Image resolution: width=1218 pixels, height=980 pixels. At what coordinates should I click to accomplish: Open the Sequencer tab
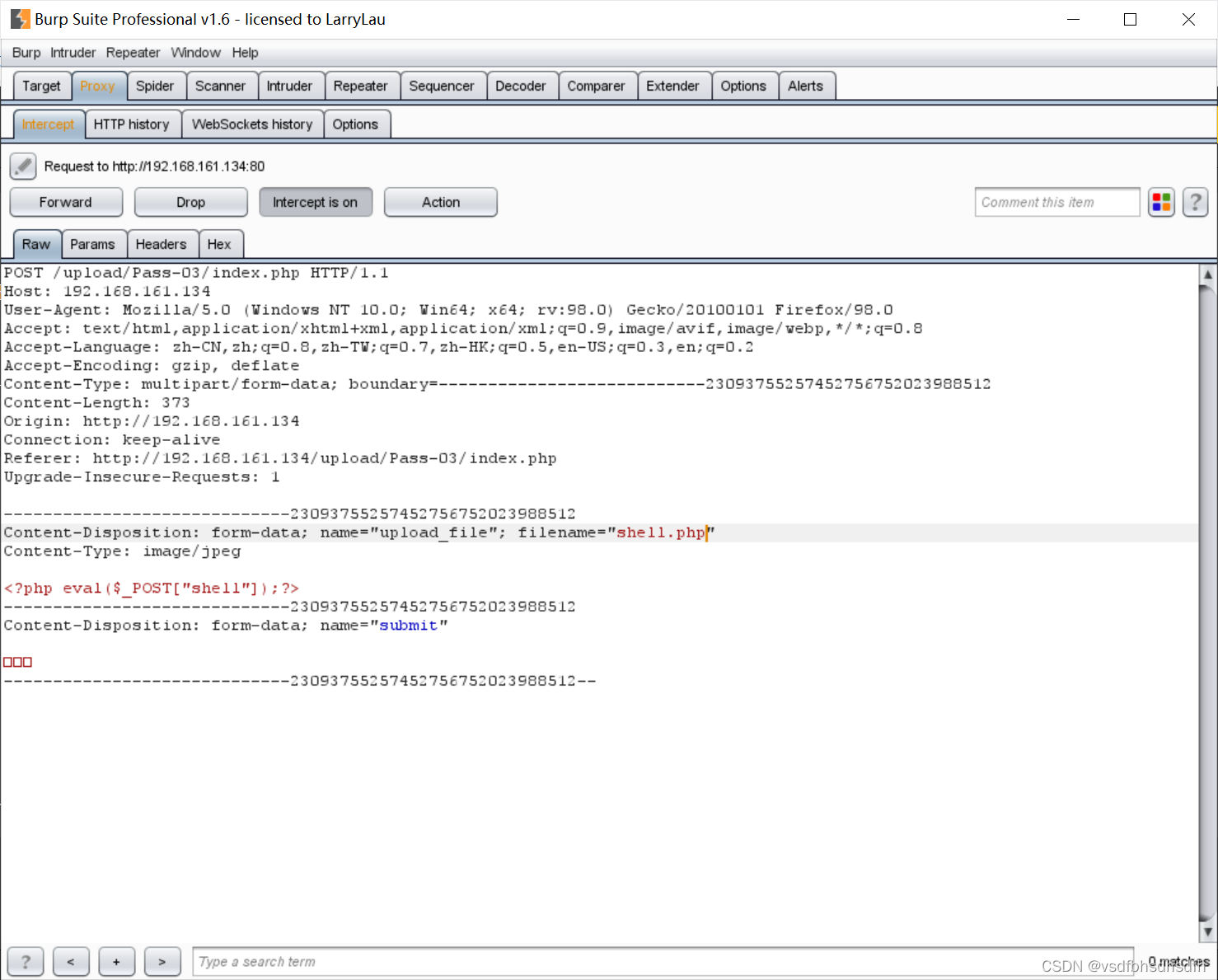442,86
